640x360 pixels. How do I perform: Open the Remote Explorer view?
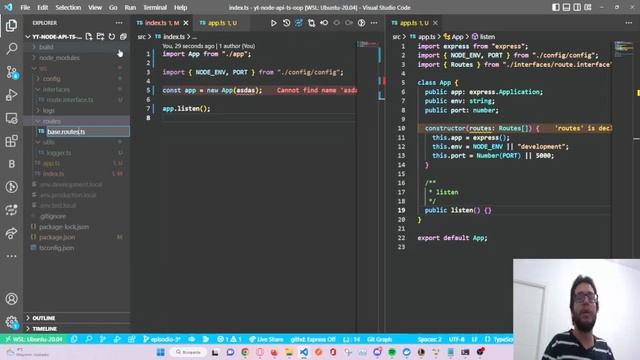pos(11,118)
